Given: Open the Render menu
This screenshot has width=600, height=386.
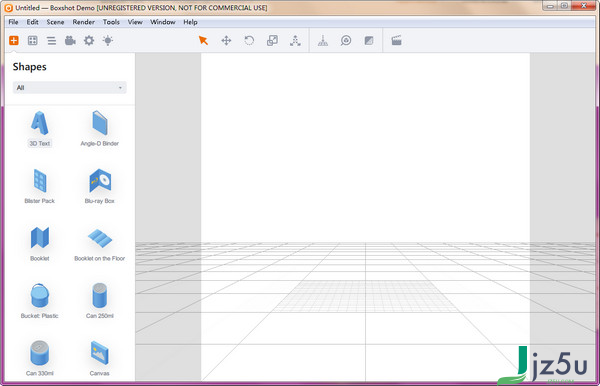Looking at the screenshot, I should pyautogui.click(x=83, y=22).
